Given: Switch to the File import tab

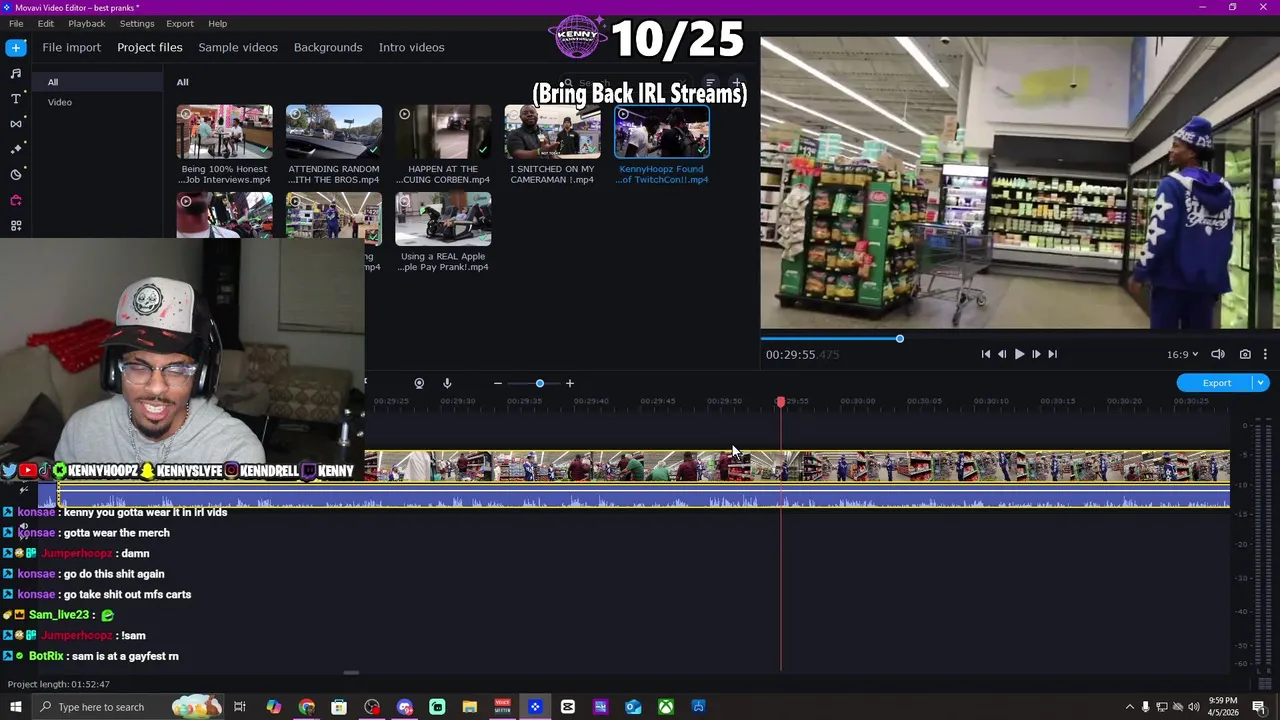Looking at the screenshot, I should pos(71,47).
